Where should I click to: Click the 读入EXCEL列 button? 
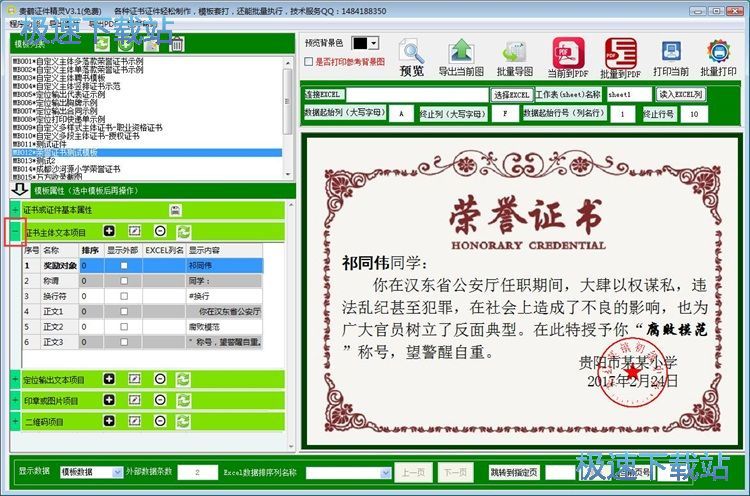680,95
